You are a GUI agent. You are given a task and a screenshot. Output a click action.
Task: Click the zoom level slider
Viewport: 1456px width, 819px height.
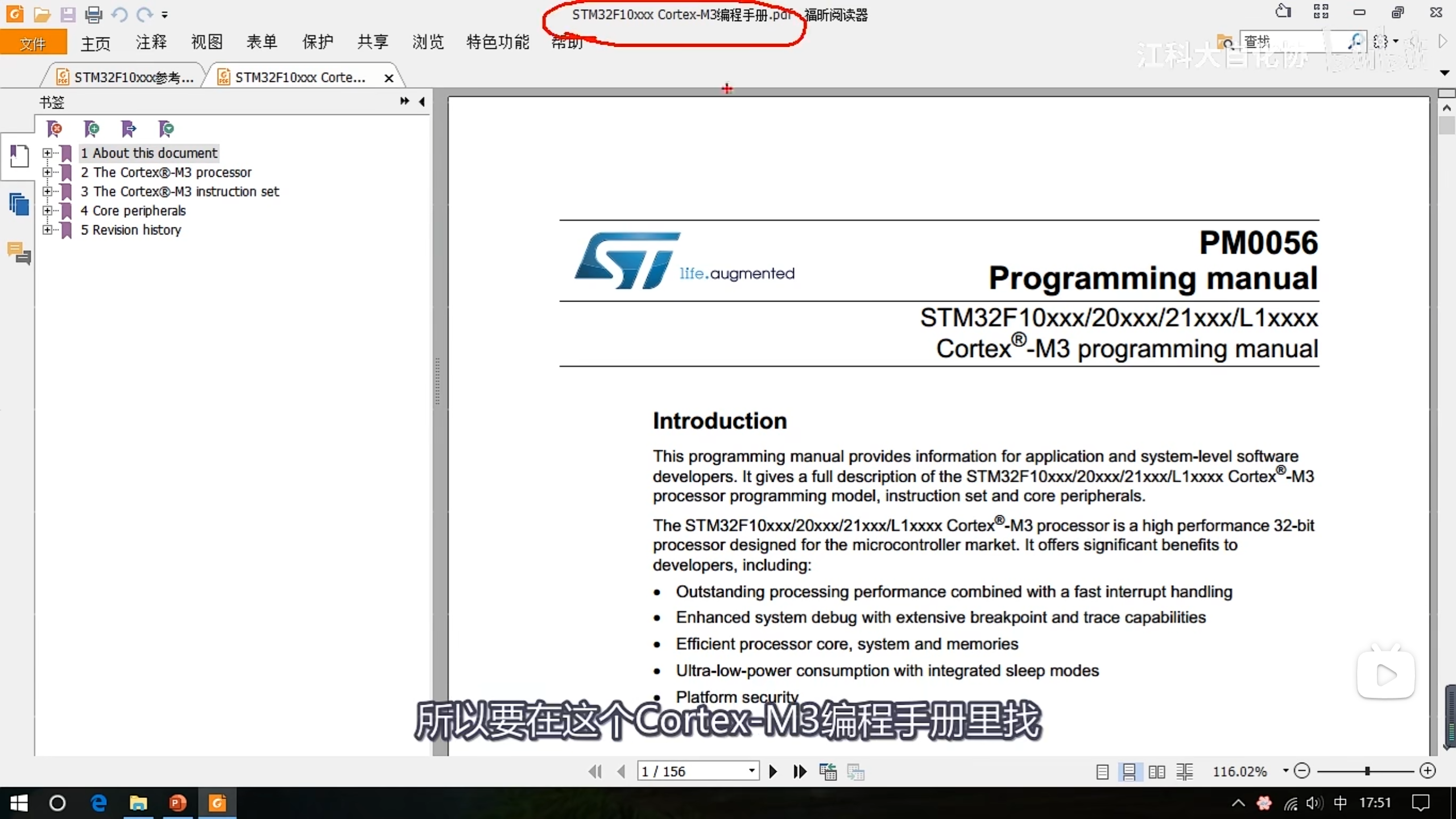(x=1367, y=771)
